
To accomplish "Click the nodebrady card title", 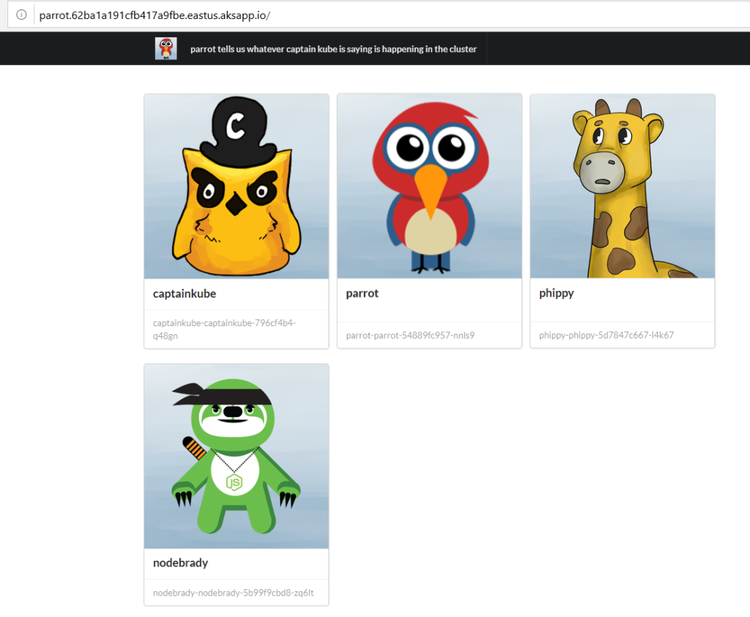I will (x=180, y=563).
